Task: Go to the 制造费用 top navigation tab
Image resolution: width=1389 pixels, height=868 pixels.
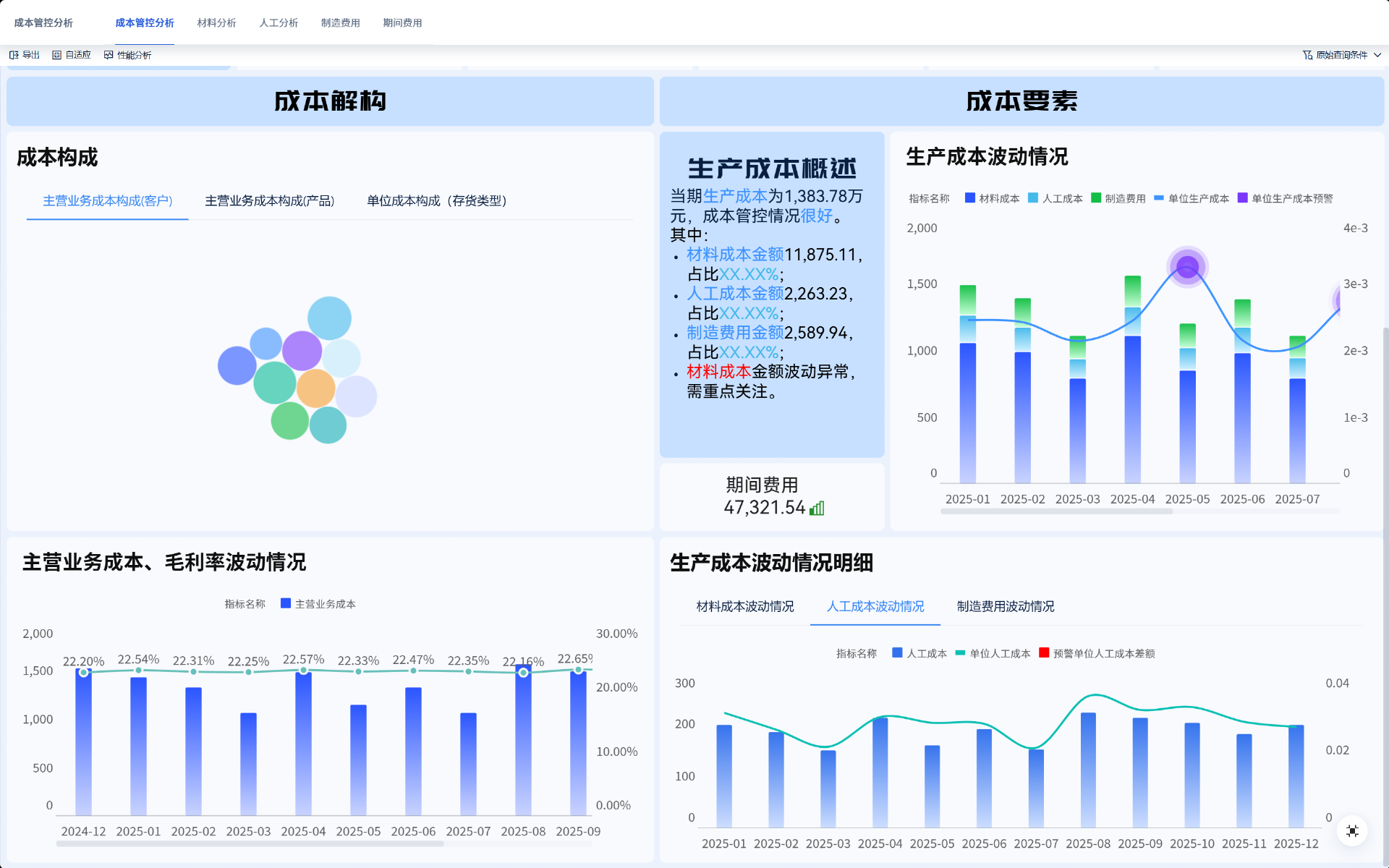Action: [340, 23]
